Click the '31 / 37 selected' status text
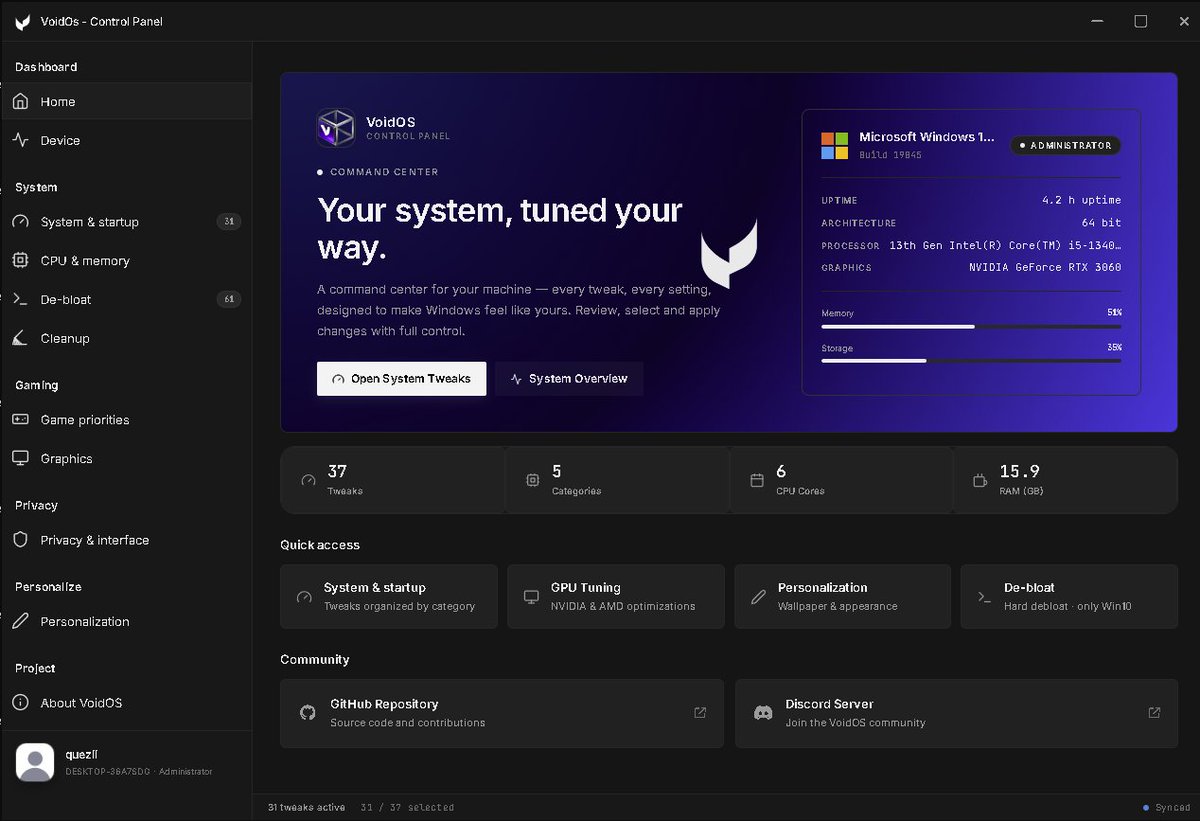The image size is (1200, 821). pos(407,807)
